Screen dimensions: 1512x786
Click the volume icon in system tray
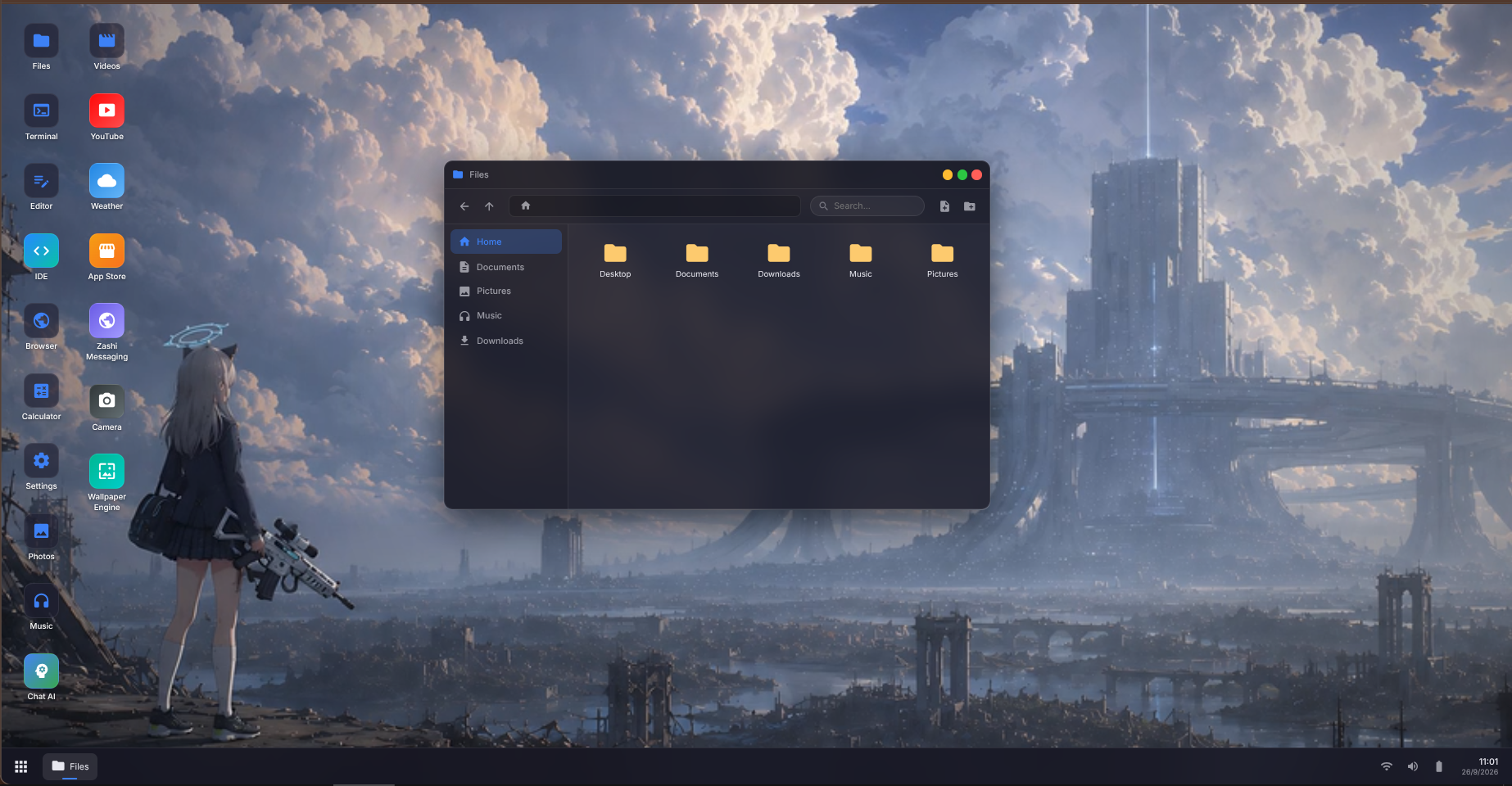pyautogui.click(x=1413, y=766)
